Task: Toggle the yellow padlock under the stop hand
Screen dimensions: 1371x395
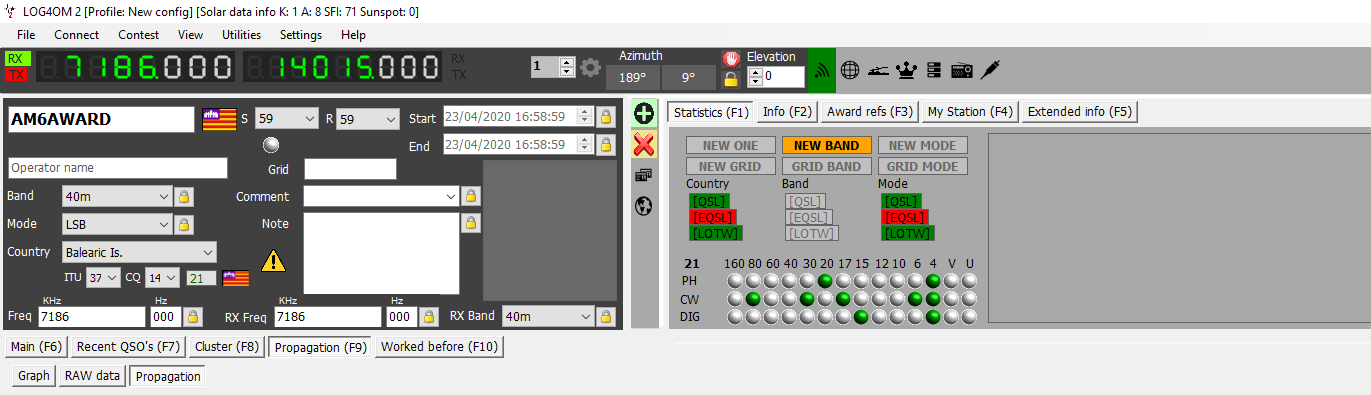Action: point(731,78)
